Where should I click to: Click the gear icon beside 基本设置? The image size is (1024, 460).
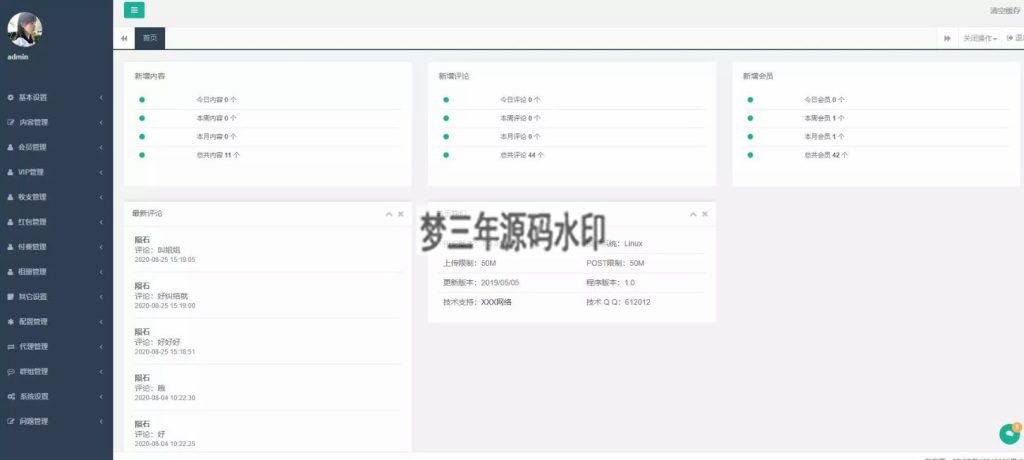[x=10, y=97]
